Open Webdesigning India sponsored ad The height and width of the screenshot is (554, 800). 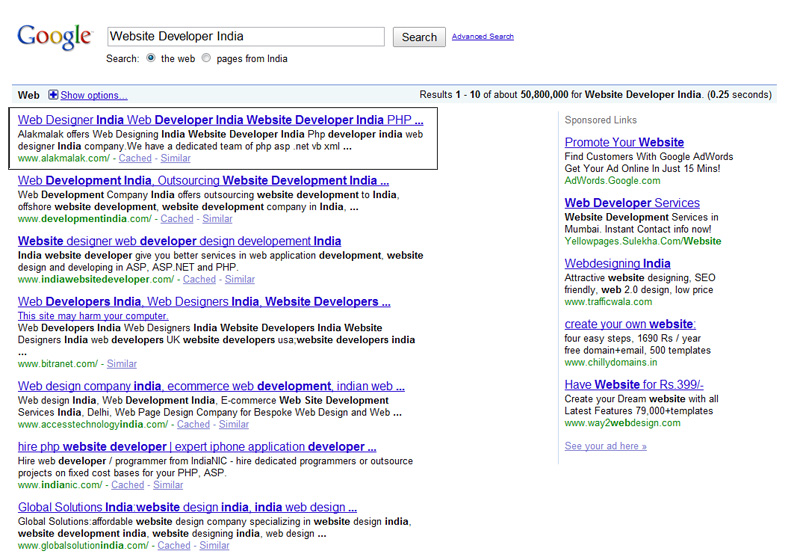pos(617,264)
